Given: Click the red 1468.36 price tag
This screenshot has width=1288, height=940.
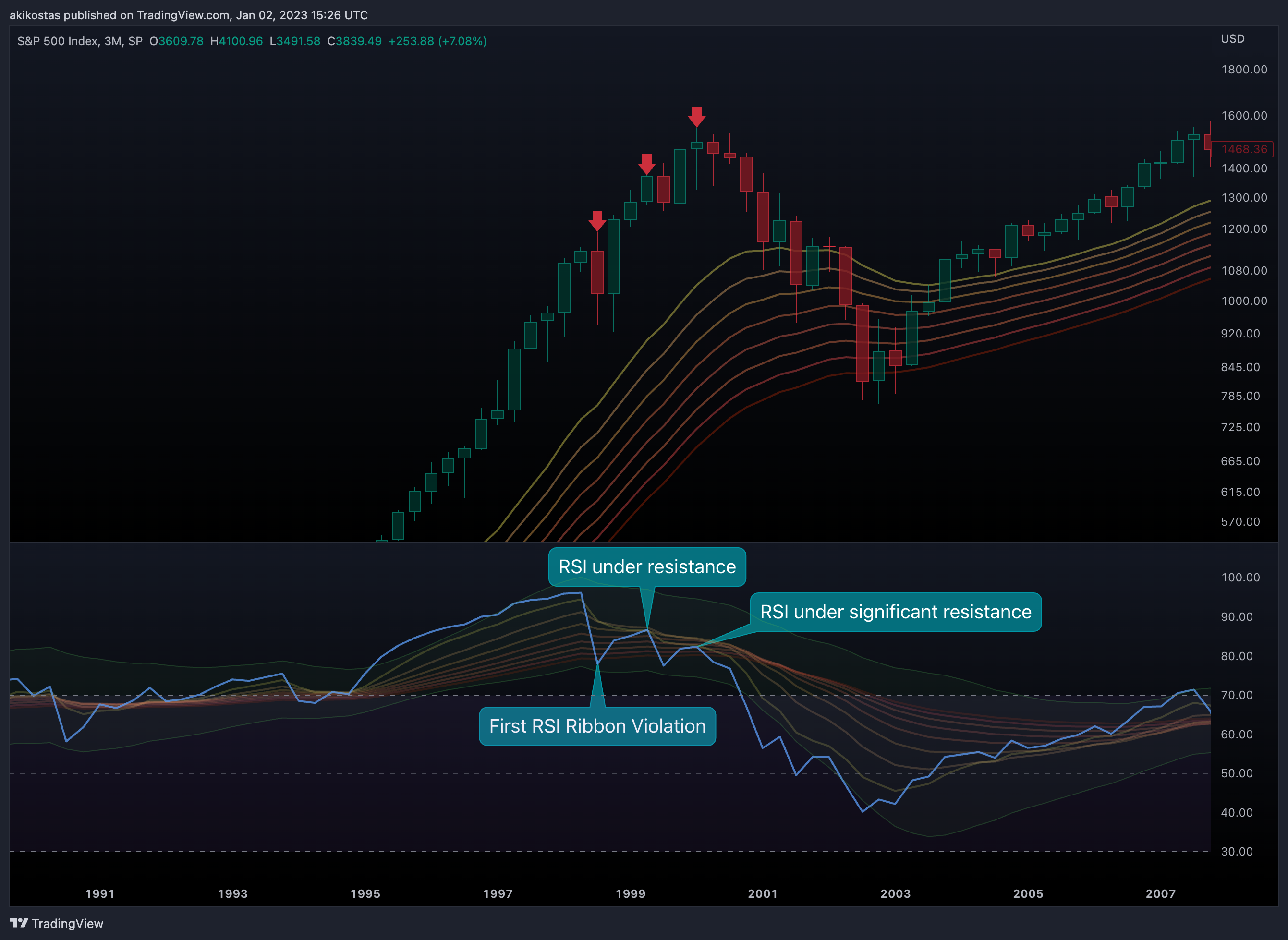Looking at the screenshot, I should 1242,149.
